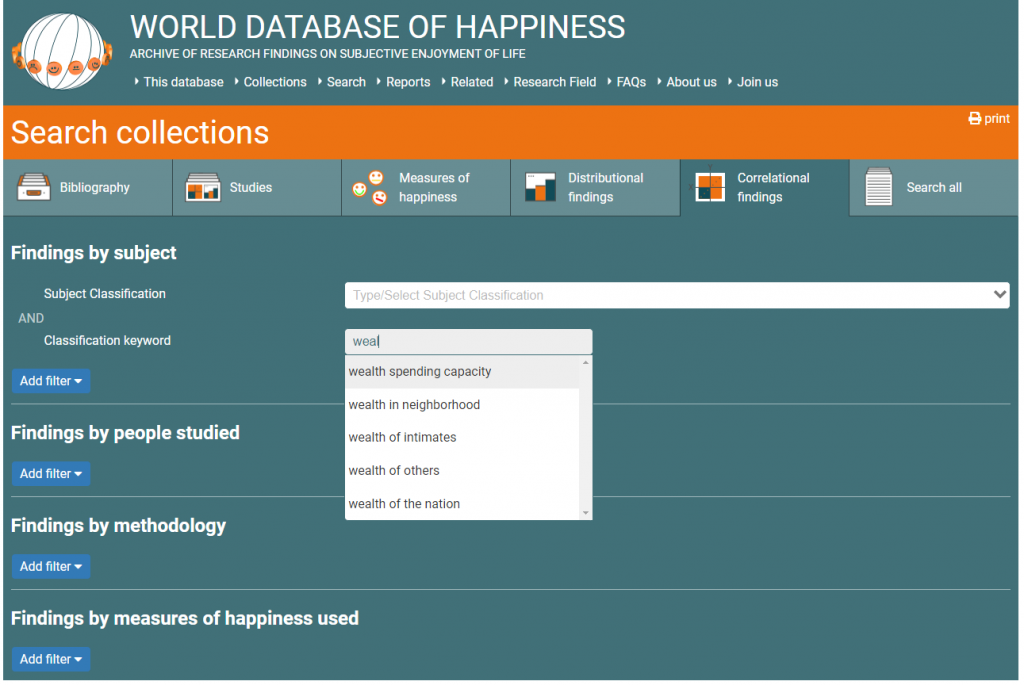Viewport: 1024px width, 685px height.
Task: Click the Distributional findings chart icon
Action: point(540,187)
